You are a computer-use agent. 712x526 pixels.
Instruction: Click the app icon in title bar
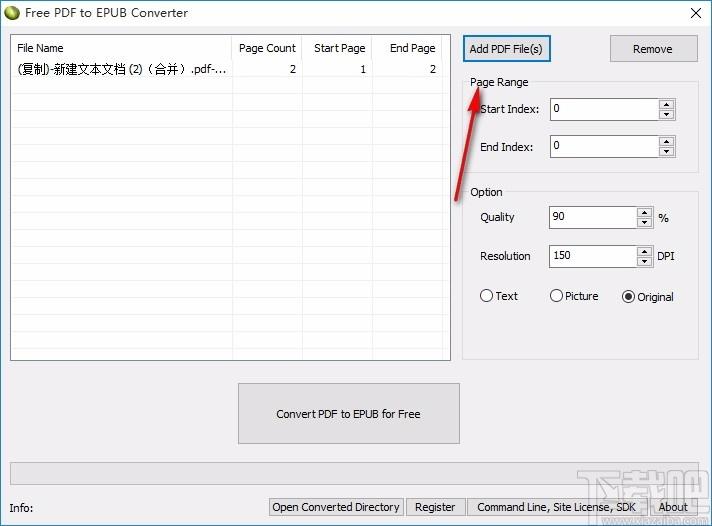[x=12, y=13]
